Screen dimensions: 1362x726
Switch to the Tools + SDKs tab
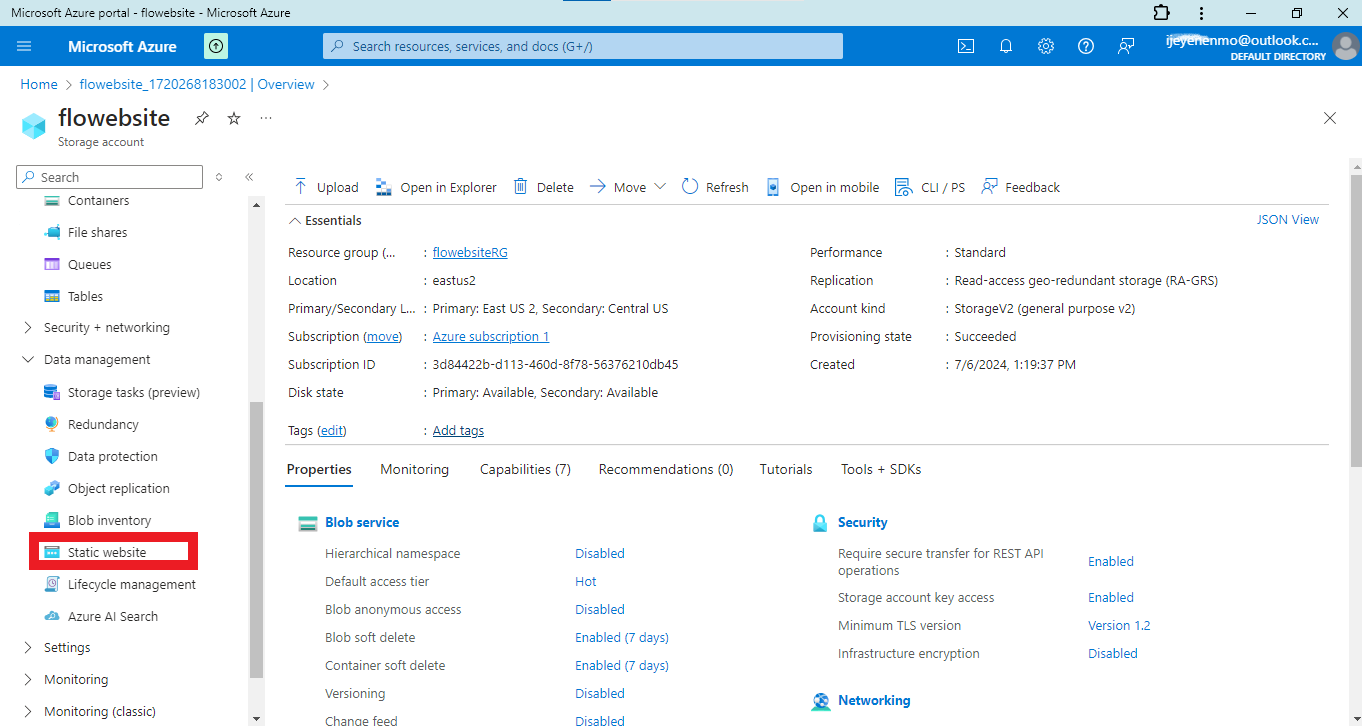pyautogui.click(x=881, y=469)
